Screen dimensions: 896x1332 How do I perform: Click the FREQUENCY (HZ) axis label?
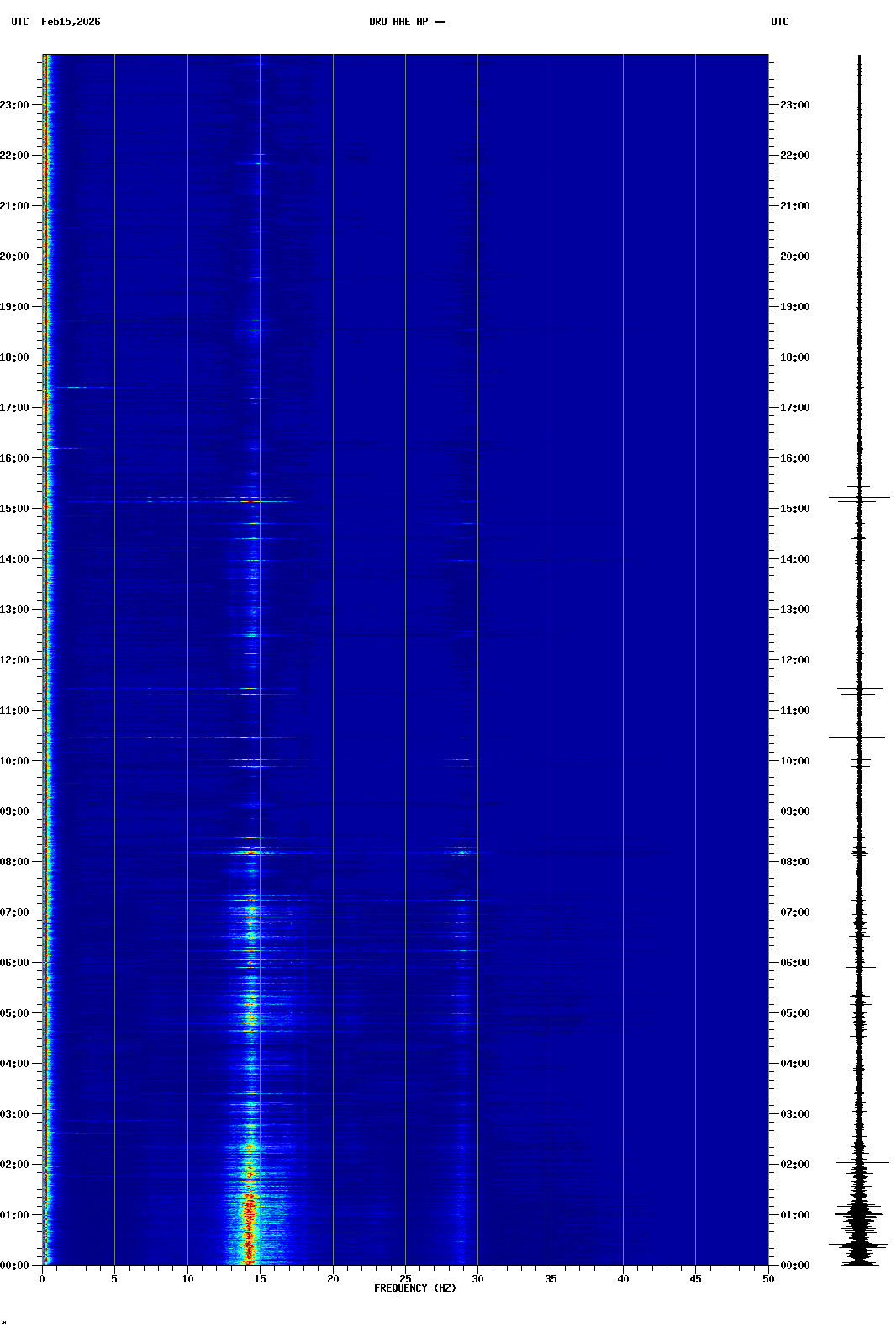click(415, 1288)
